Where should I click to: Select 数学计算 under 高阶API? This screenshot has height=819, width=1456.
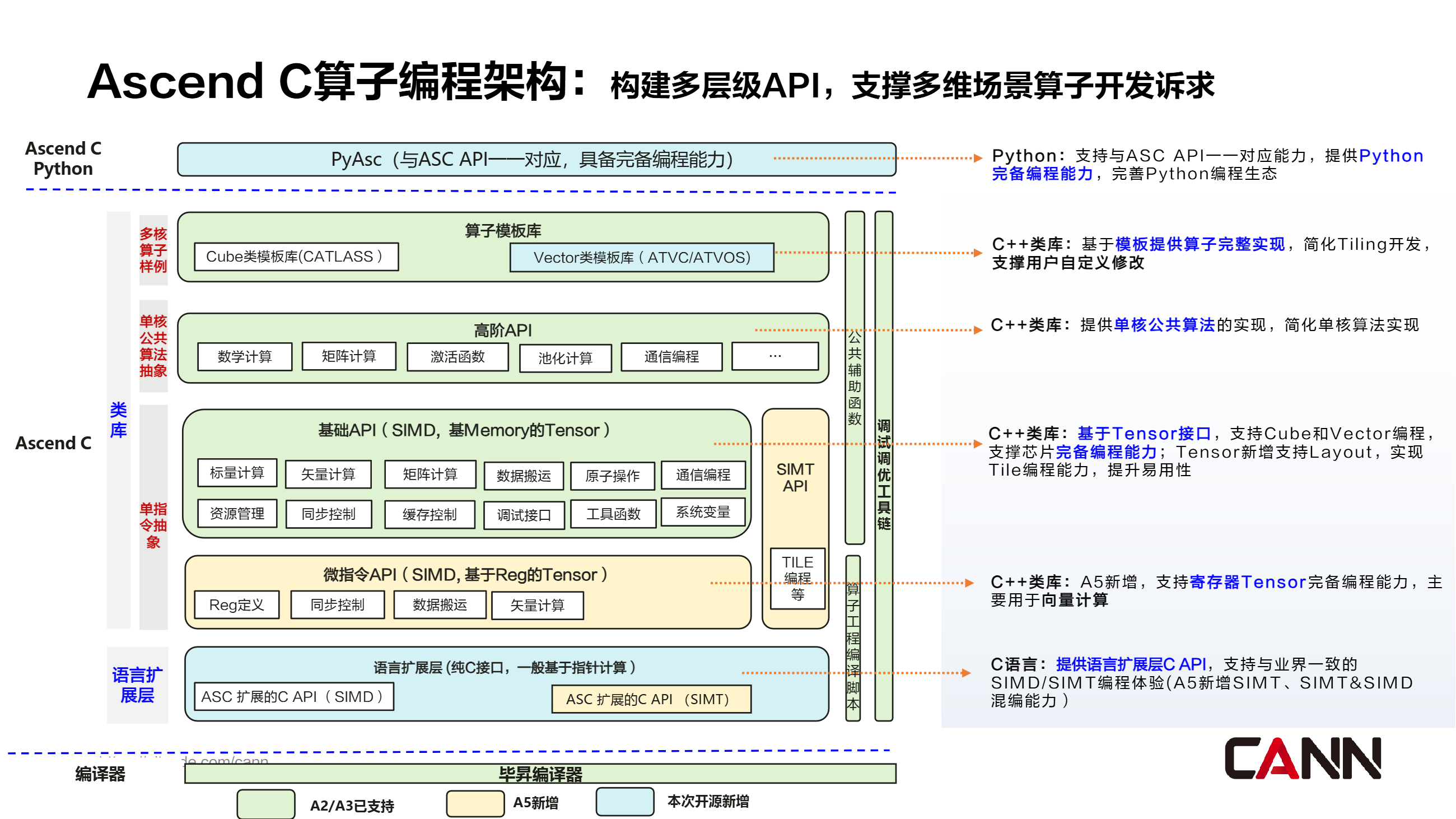tap(245, 357)
